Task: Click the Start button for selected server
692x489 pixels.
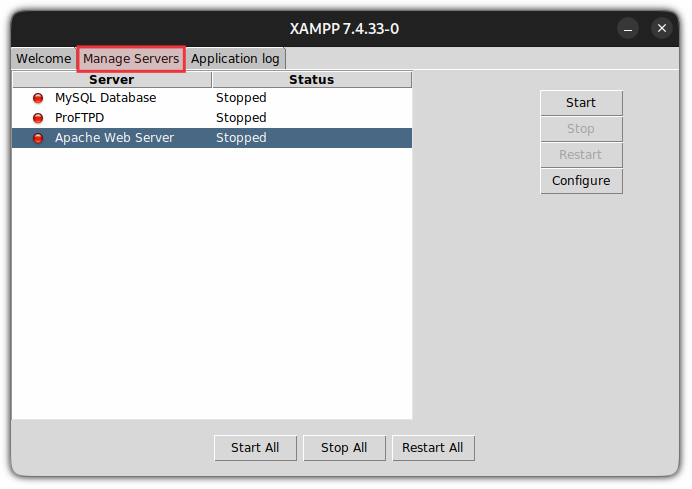Action: tap(581, 103)
